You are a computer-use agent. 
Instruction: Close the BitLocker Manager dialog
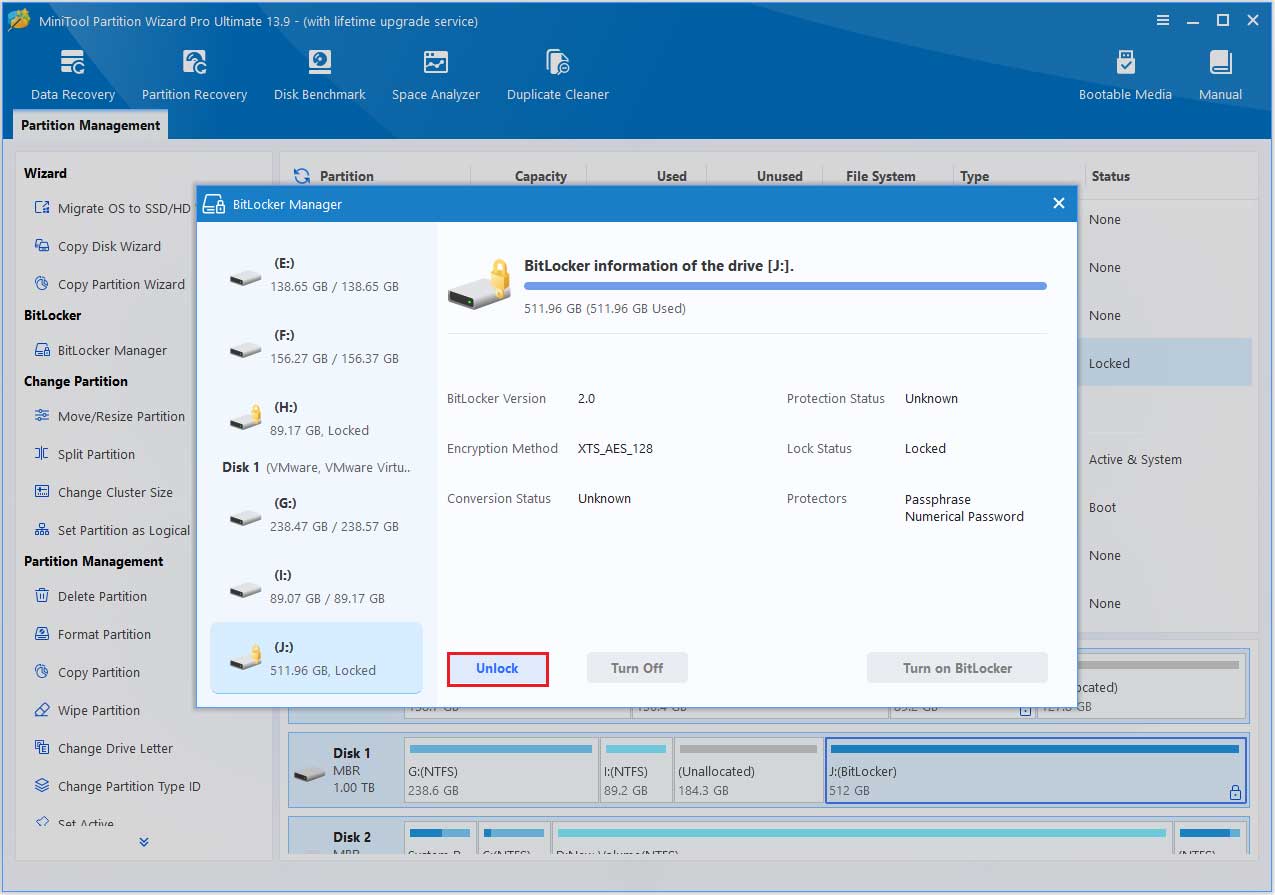coord(1059,203)
